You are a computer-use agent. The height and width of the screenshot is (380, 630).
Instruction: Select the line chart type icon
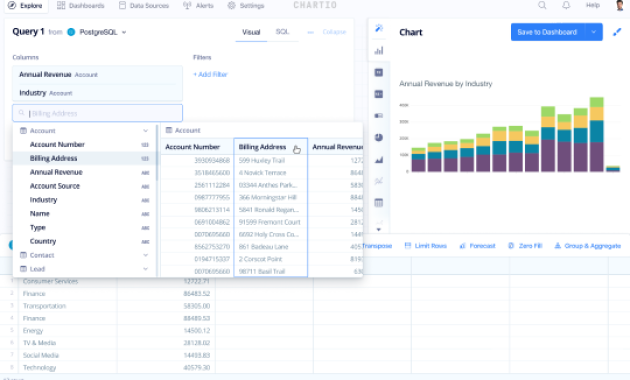click(x=379, y=181)
